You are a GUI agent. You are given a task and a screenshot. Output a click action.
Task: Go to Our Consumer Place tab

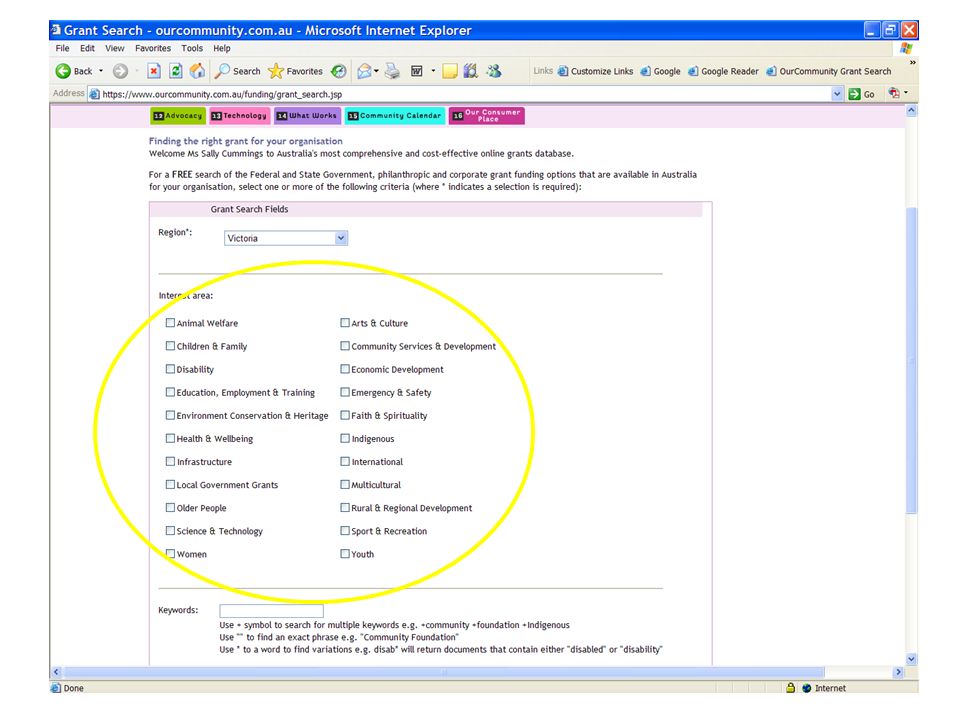point(487,116)
